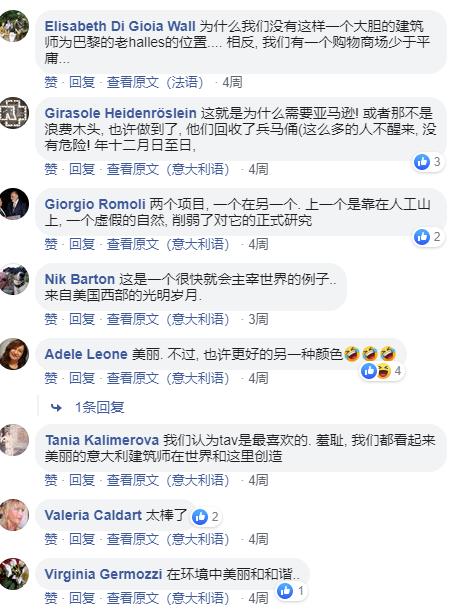Toggle 赞 on Nik Barton's comment
This screenshot has height=615, width=472.
pyautogui.click(x=51, y=319)
